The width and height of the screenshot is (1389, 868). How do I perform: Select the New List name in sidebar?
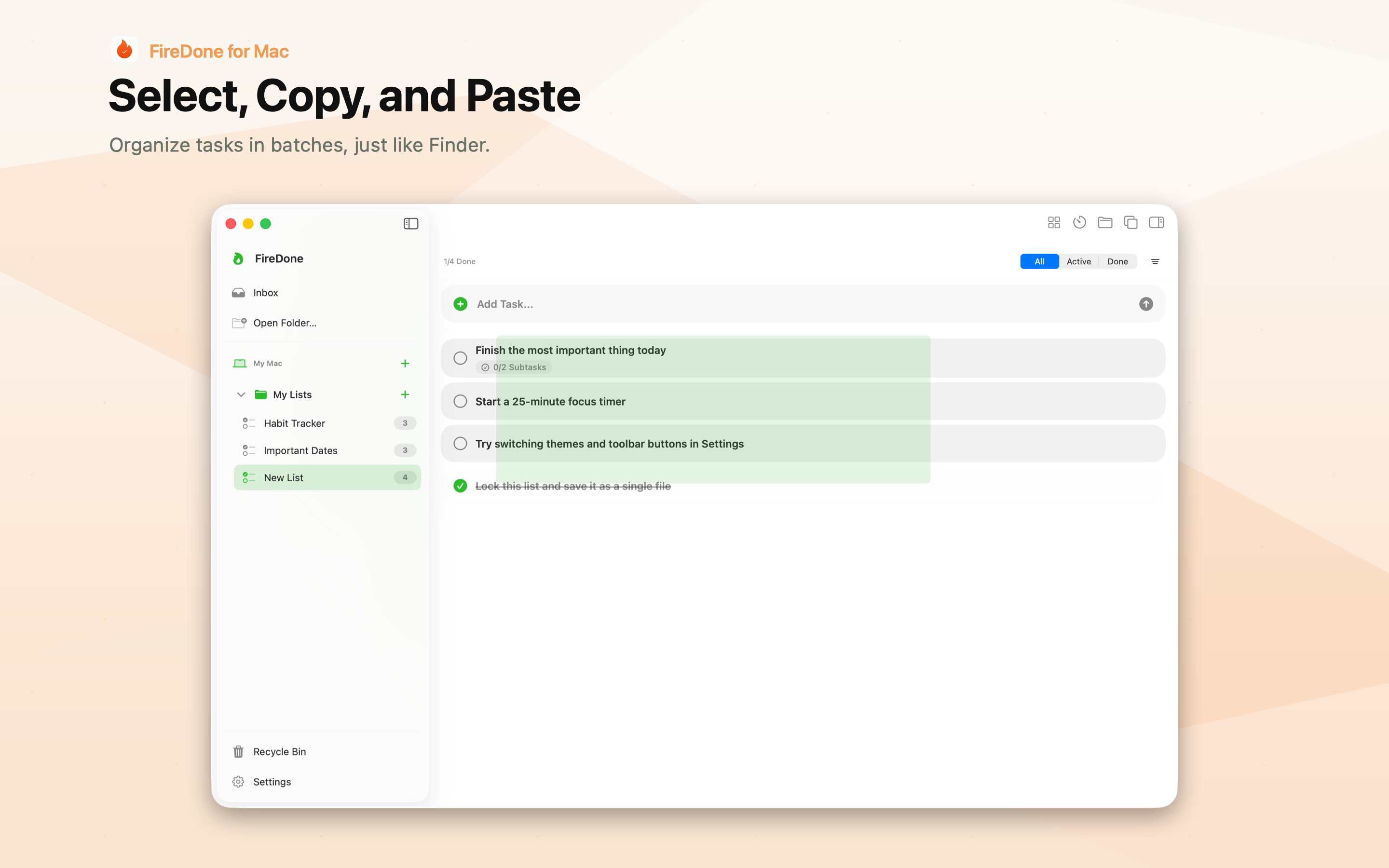coord(284,477)
